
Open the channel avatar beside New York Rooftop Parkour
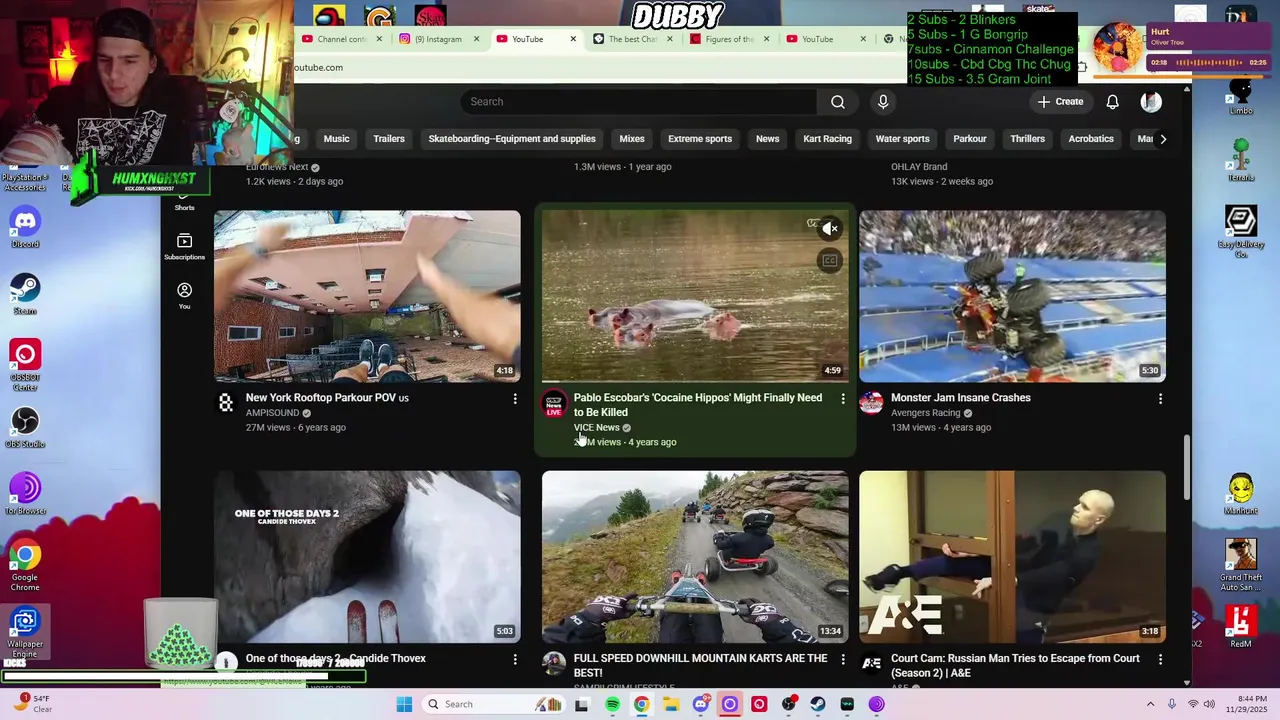pos(226,403)
